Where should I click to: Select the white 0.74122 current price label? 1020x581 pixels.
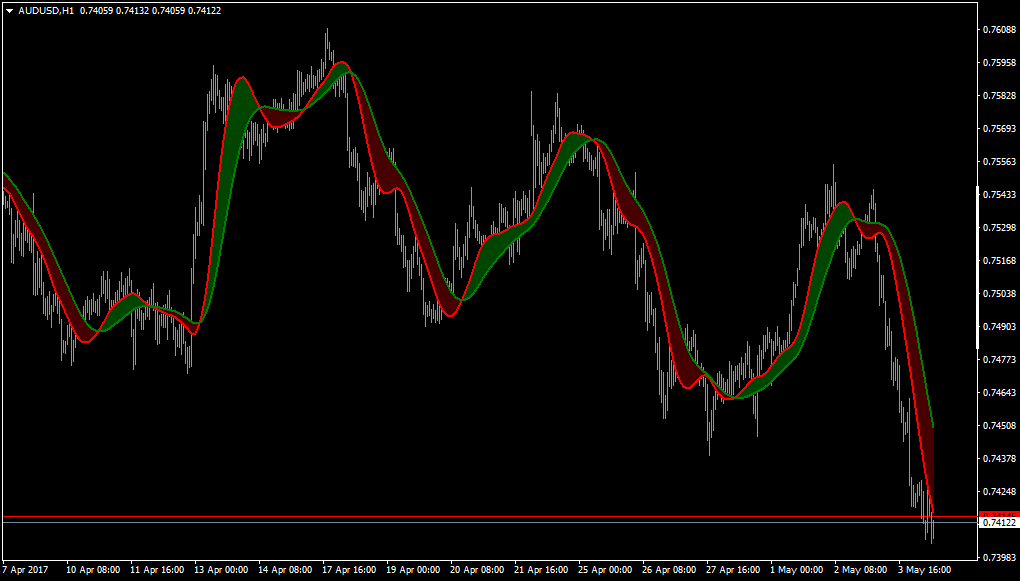point(999,522)
